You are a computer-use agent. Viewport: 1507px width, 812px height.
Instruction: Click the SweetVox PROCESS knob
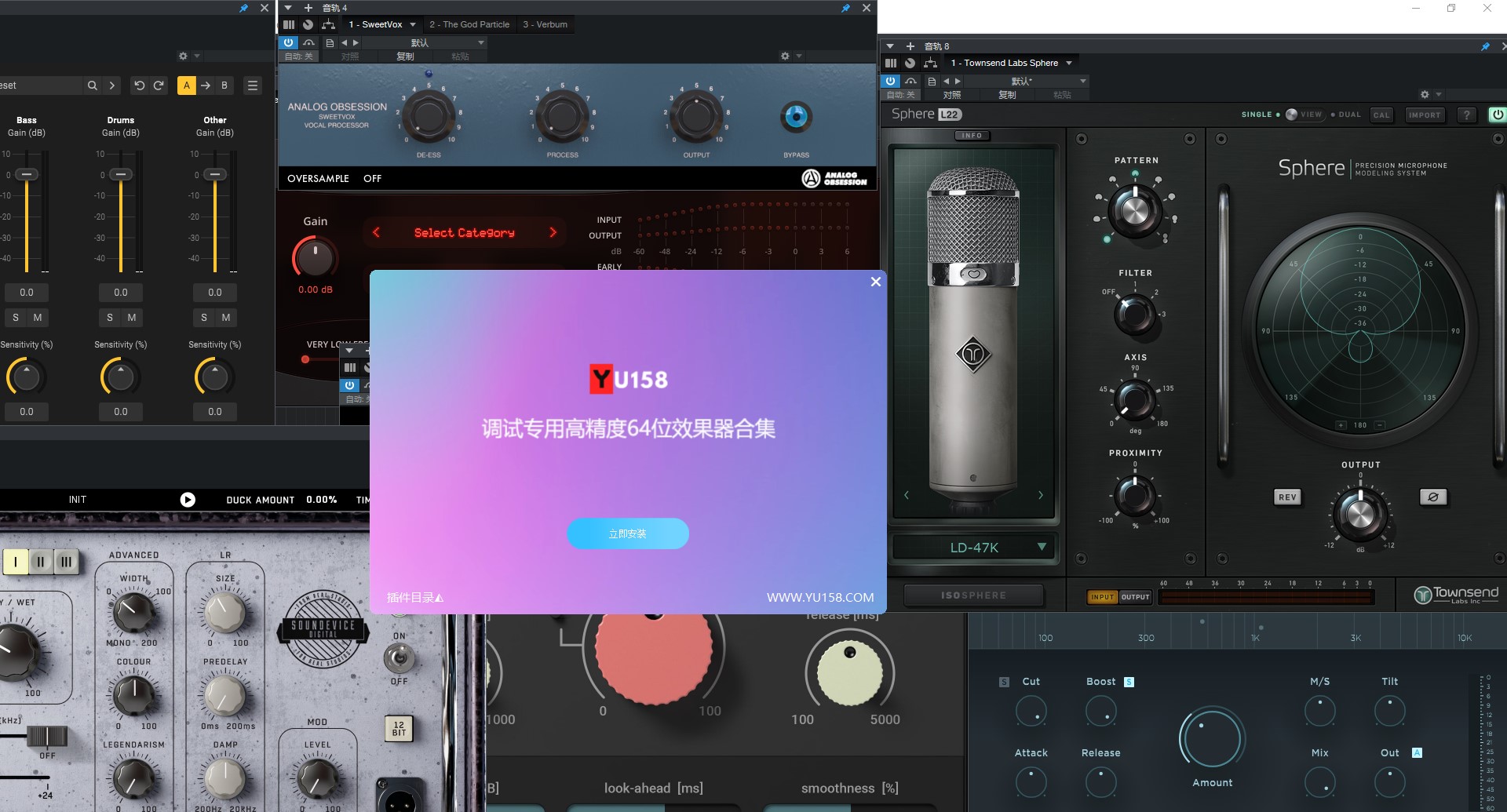562,116
